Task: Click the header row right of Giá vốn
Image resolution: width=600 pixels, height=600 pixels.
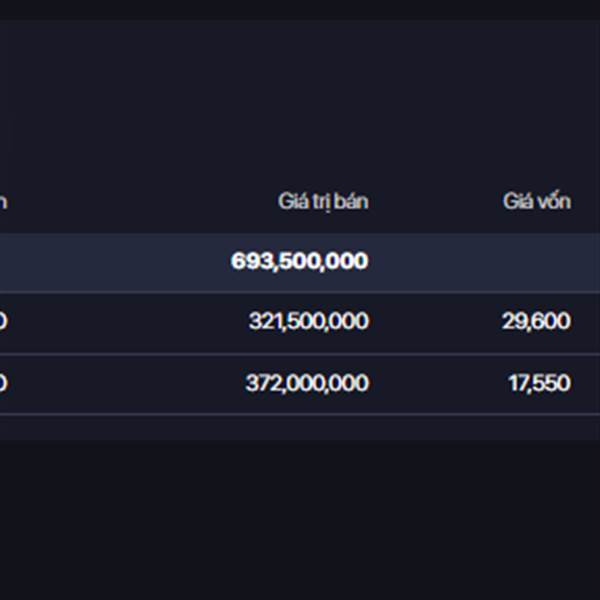Action: (x=587, y=201)
